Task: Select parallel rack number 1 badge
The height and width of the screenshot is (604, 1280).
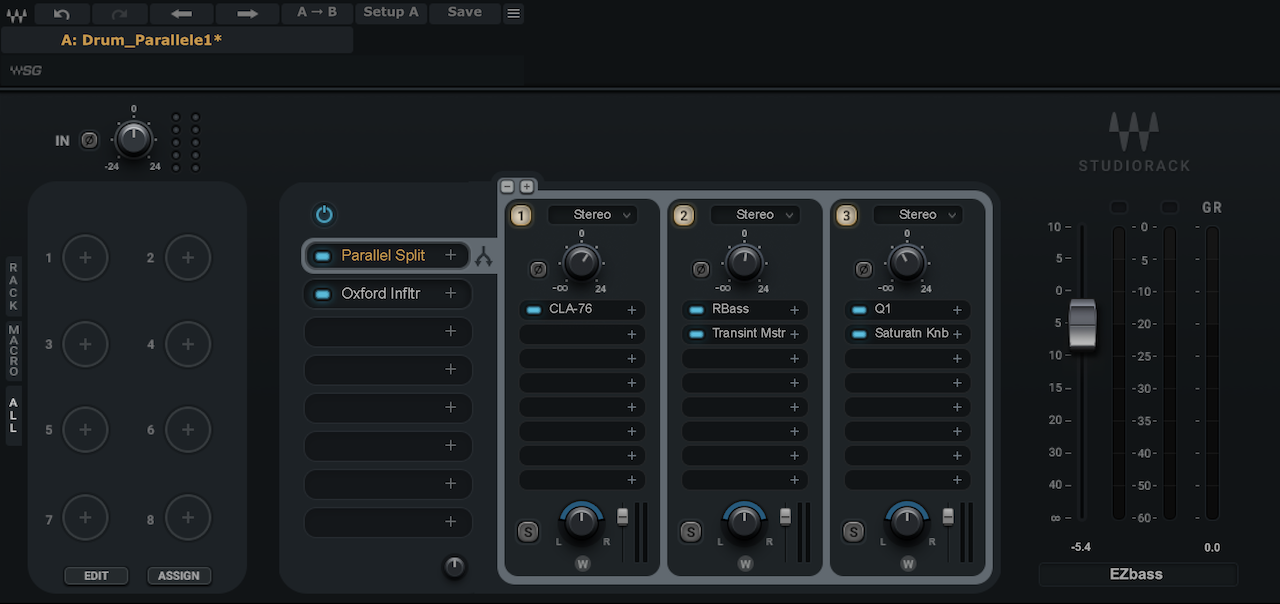Action: [x=521, y=215]
